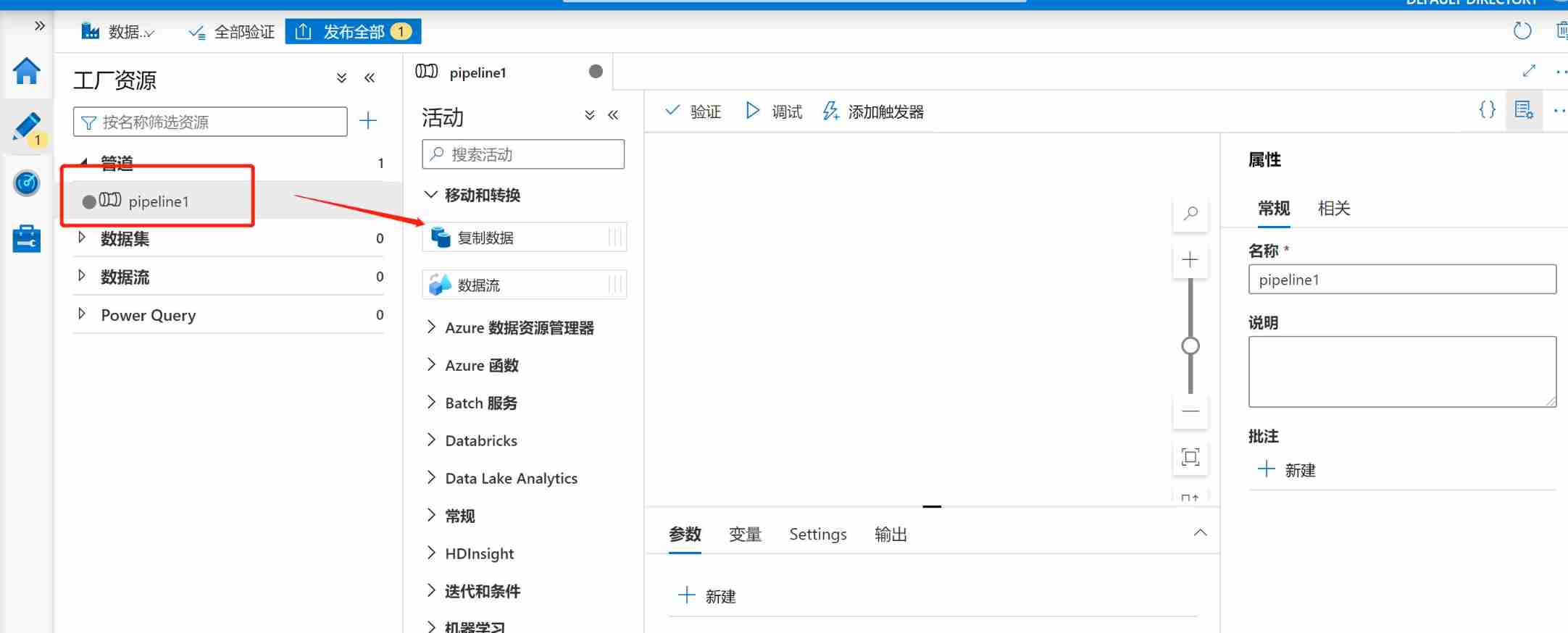Click the canvas search magnifier icon
The height and width of the screenshot is (633, 1568).
[1190, 214]
